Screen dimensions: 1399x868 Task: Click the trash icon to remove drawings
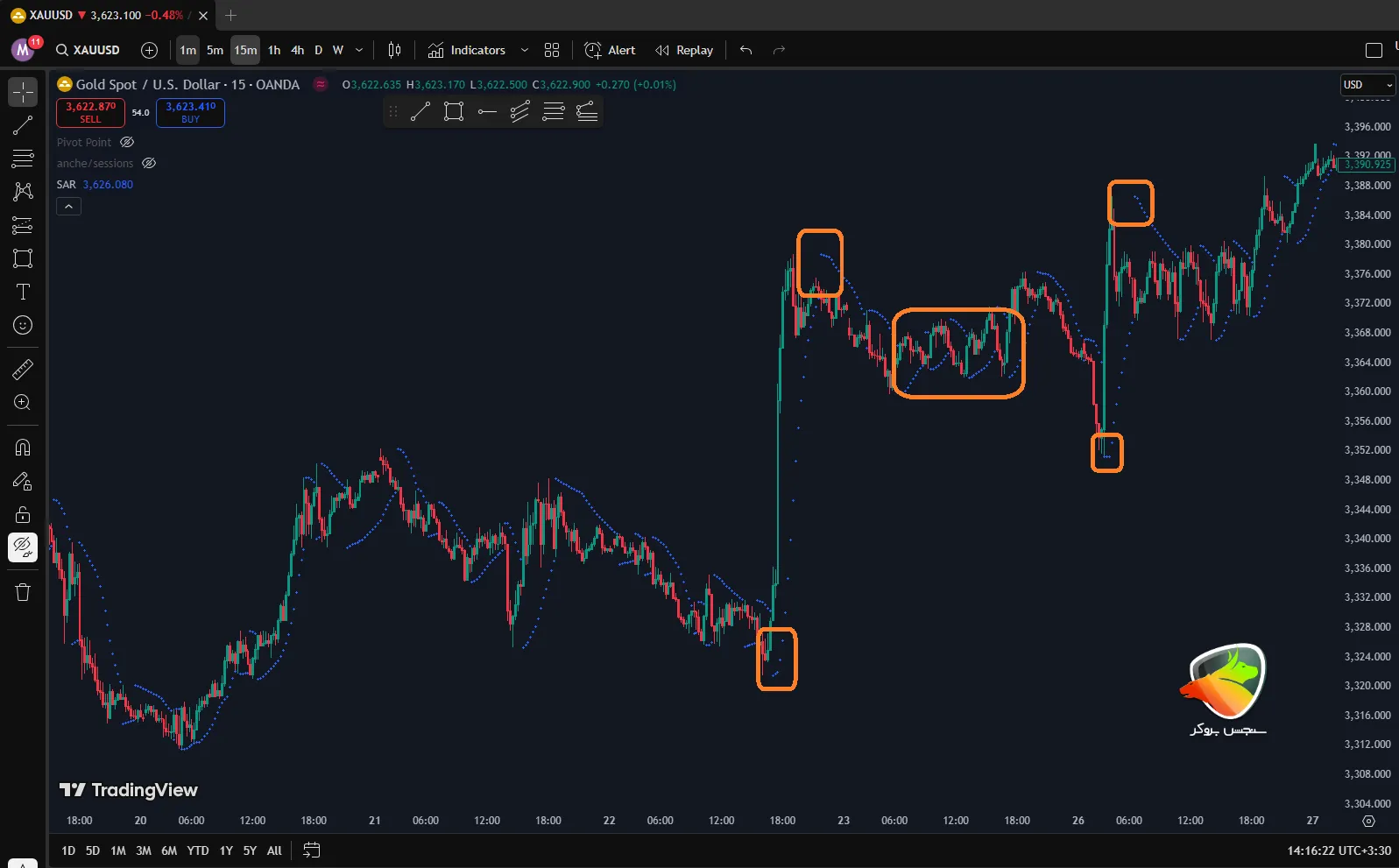[23, 592]
